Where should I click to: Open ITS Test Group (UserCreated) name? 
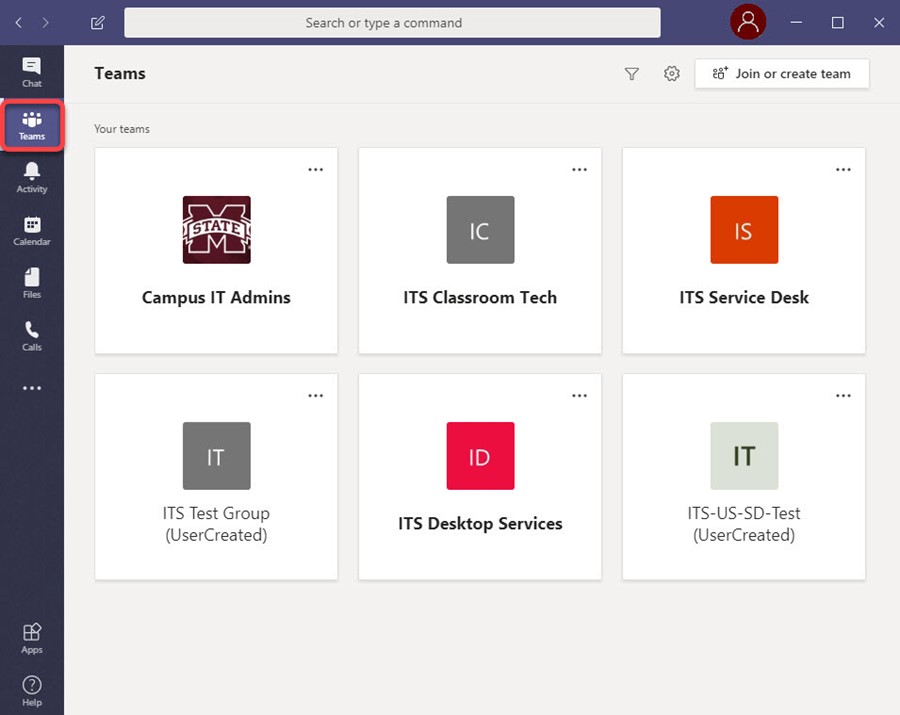point(216,524)
